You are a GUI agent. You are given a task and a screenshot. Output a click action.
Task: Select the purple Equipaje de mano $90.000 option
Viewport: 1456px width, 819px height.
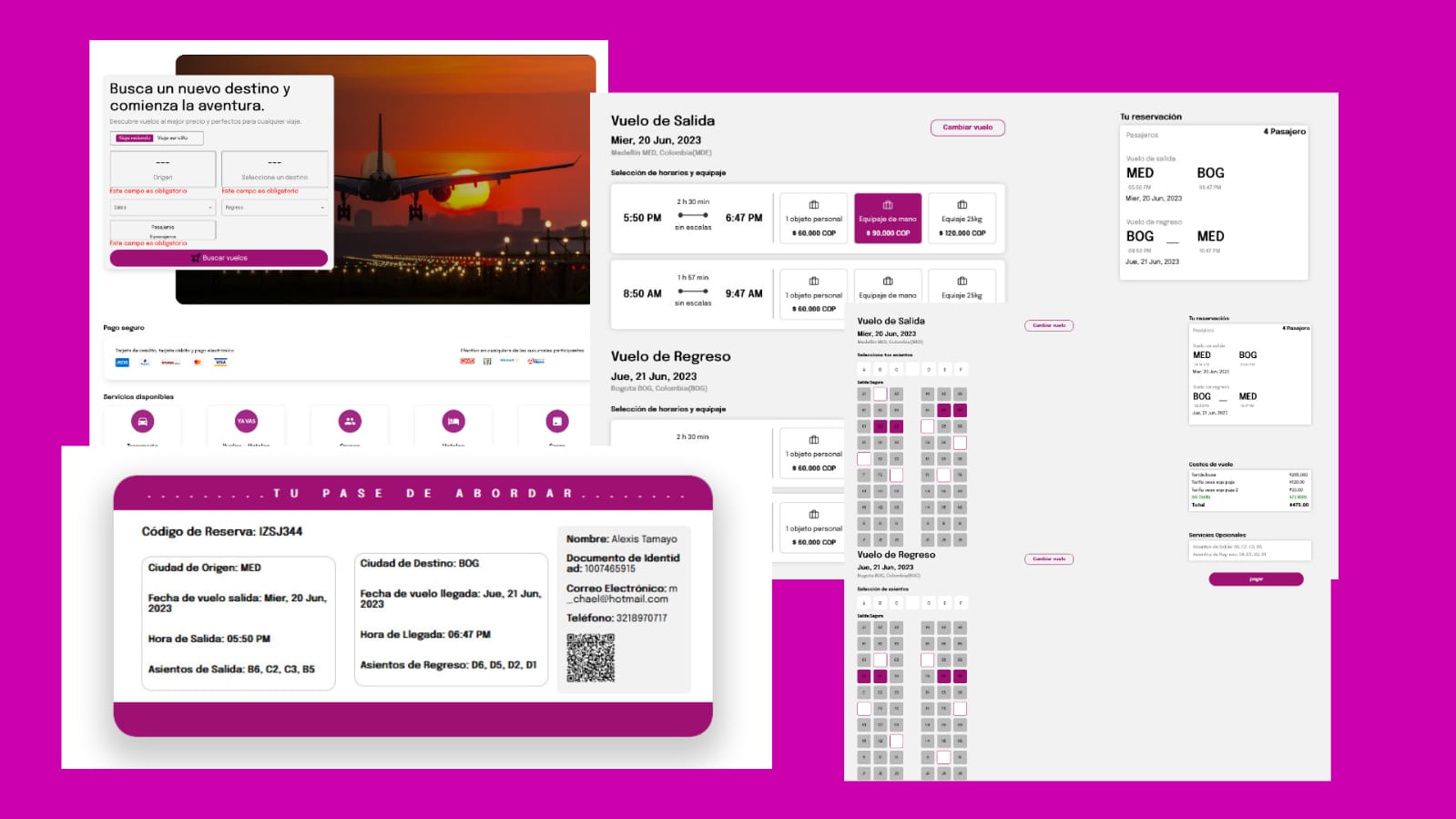888,218
